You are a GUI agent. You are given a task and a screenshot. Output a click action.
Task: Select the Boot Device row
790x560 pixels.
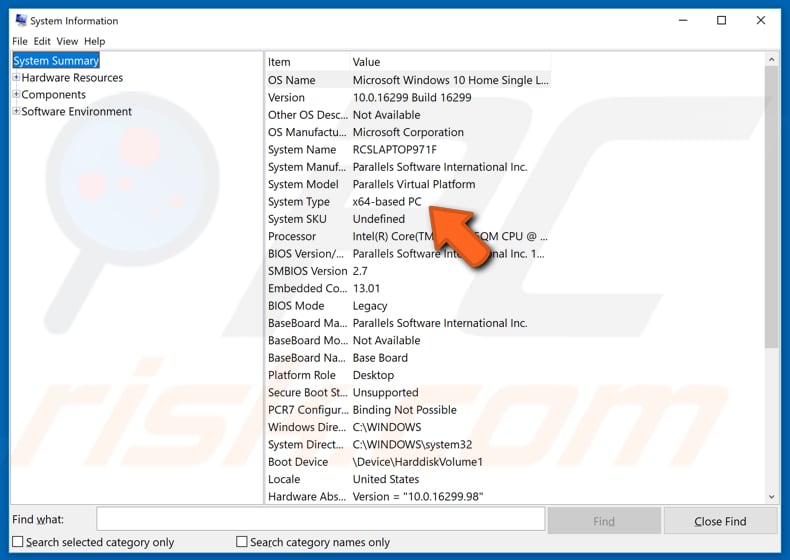pos(408,462)
